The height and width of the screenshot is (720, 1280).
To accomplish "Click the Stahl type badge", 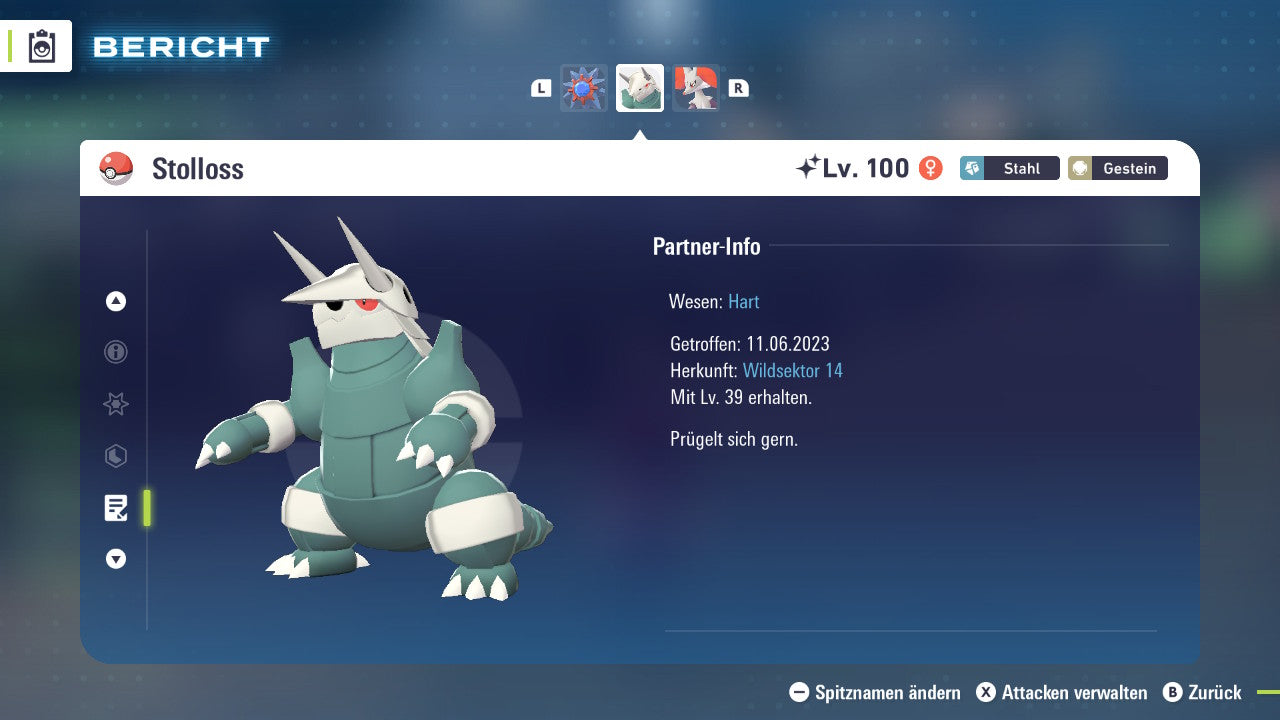I will [x=1010, y=168].
